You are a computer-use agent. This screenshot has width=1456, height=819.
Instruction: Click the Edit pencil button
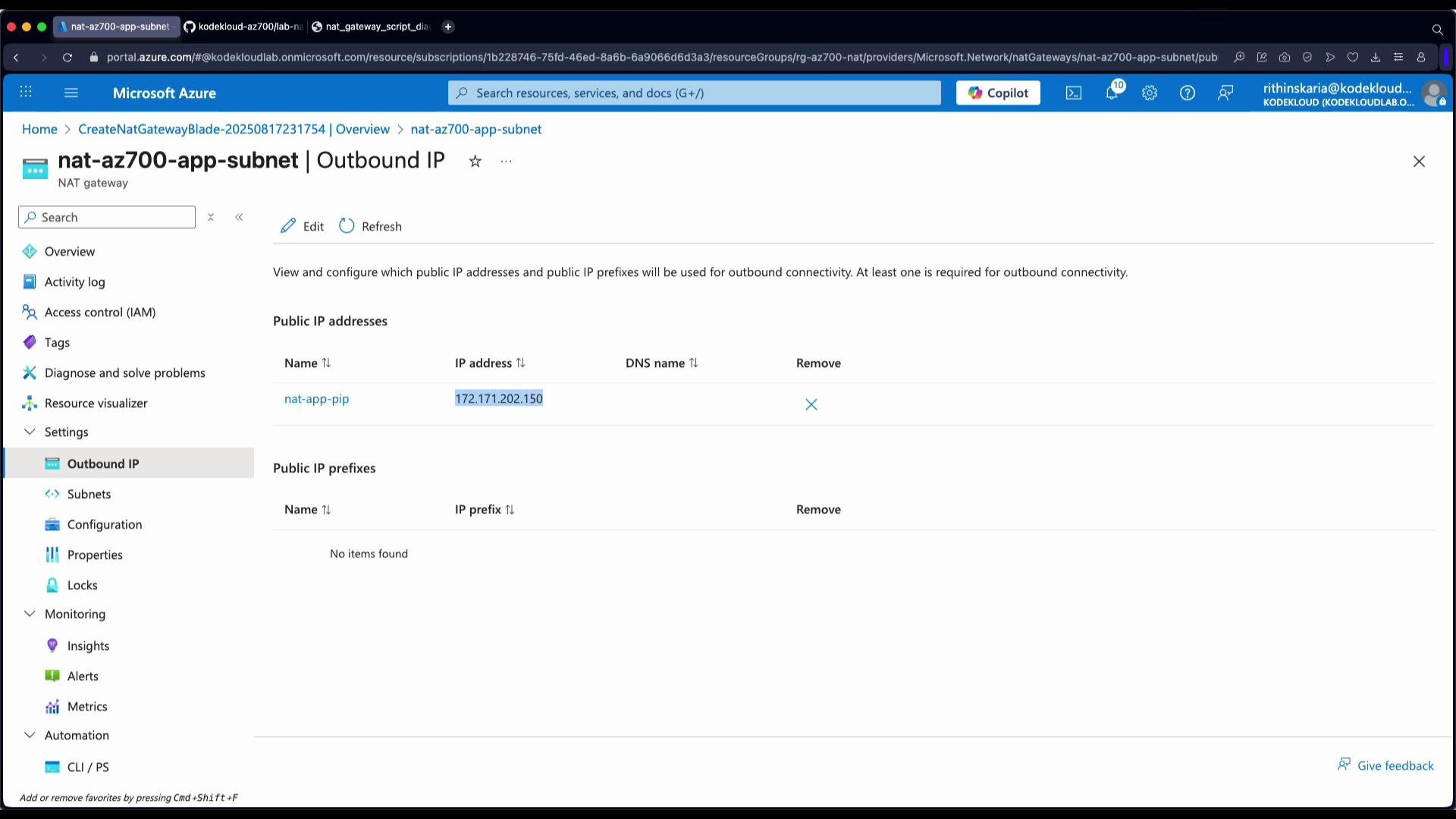click(x=302, y=226)
